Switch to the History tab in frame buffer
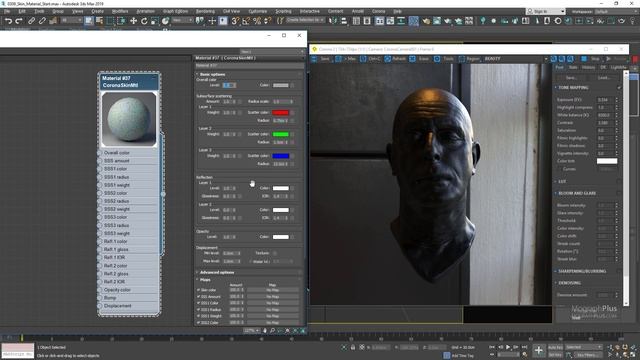The height and width of the screenshot is (360, 640). pyautogui.click(x=588, y=67)
